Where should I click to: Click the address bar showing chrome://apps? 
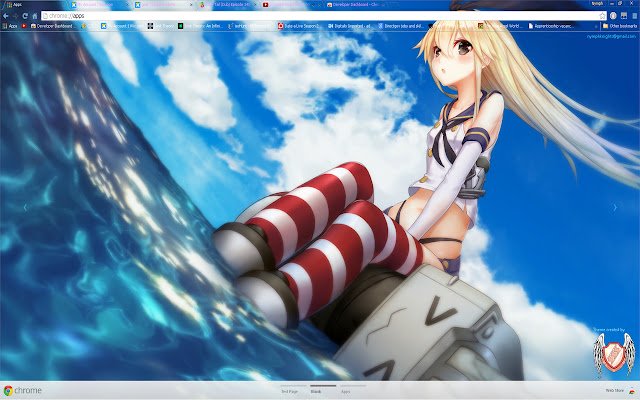[320, 16]
